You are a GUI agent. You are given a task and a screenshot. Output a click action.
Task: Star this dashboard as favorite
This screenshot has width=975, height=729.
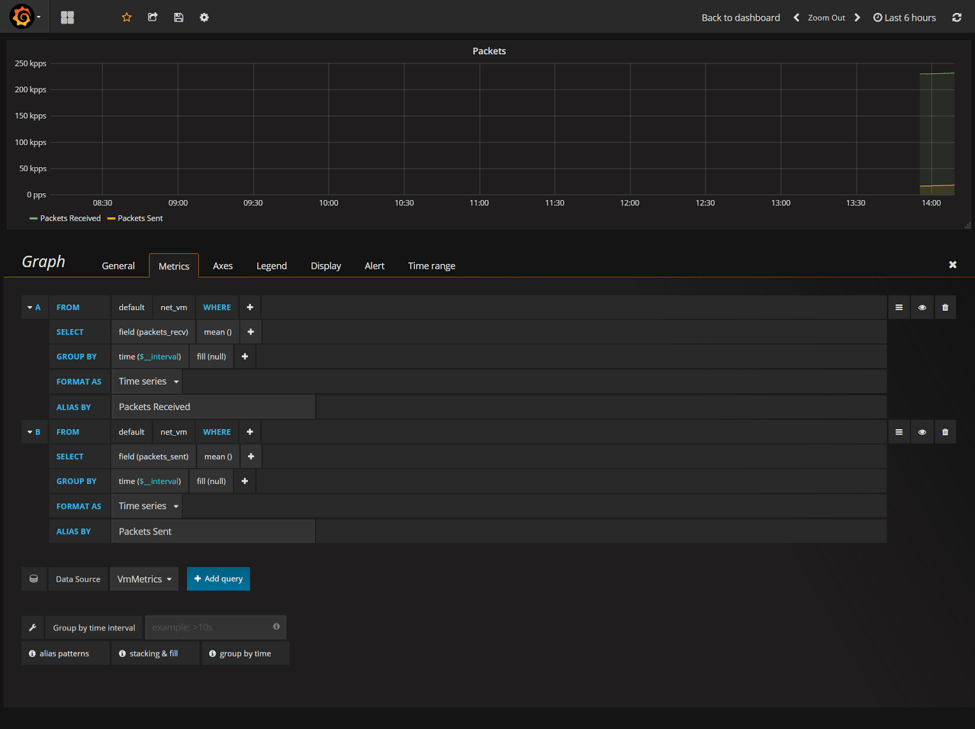[127, 17]
